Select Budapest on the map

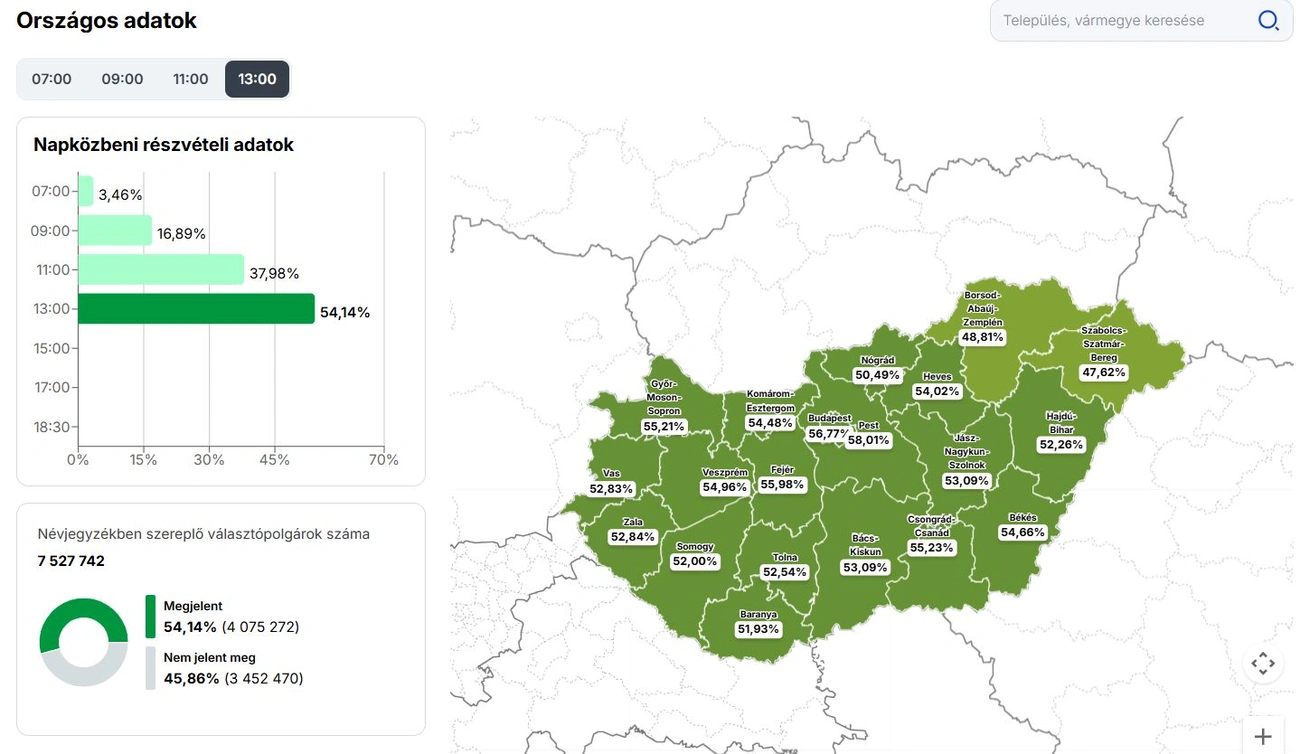[829, 426]
